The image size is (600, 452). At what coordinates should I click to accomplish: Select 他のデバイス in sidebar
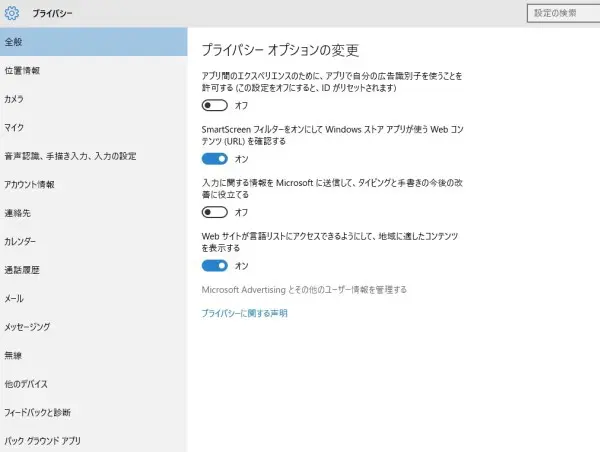(94, 384)
